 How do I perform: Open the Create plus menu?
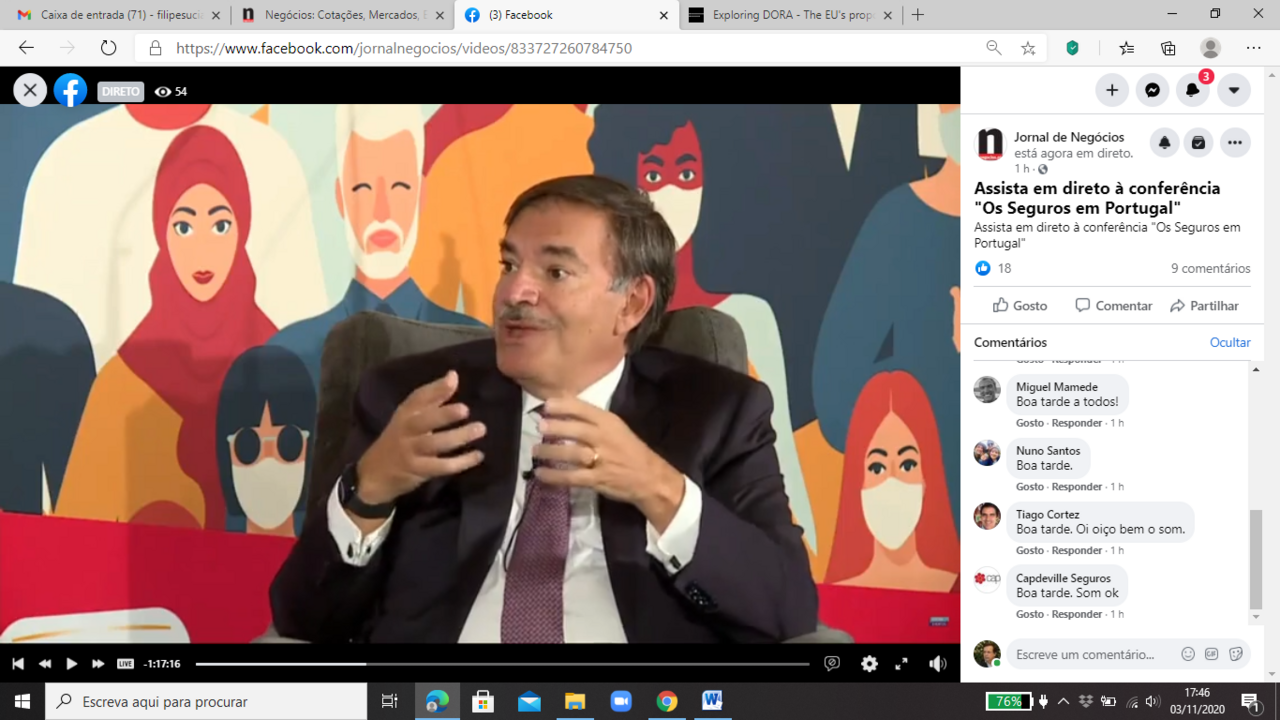pos(1111,90)
